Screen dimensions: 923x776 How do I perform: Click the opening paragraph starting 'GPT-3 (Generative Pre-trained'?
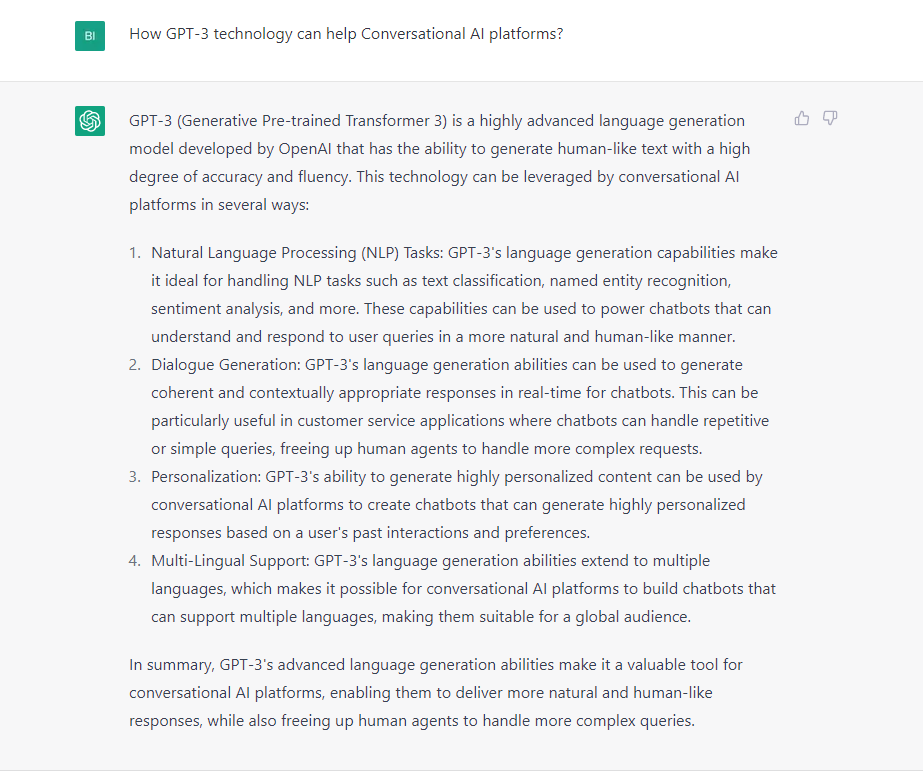pyautogui.click(x=440, y=163)
